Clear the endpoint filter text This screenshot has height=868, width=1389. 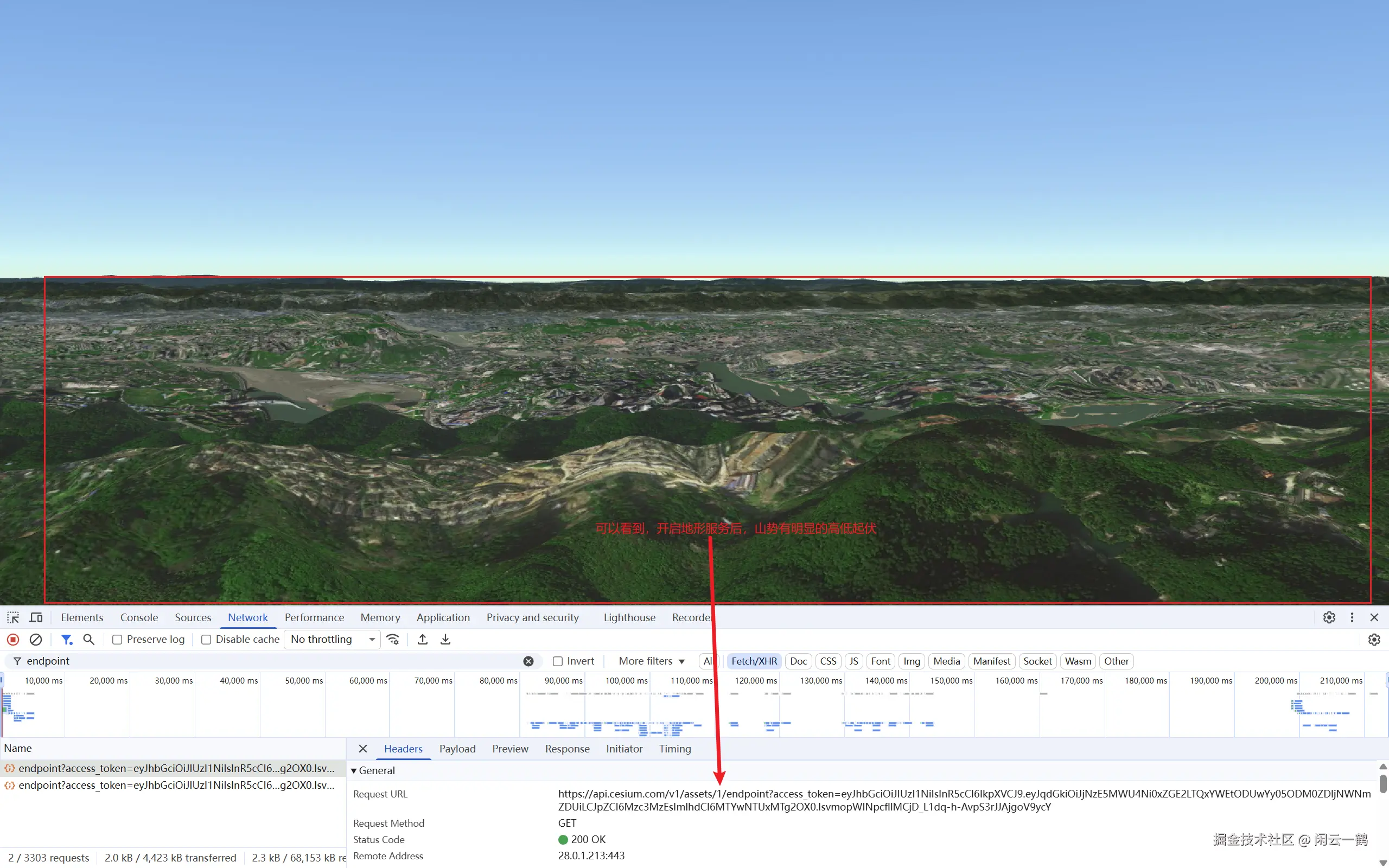[528, 661]
